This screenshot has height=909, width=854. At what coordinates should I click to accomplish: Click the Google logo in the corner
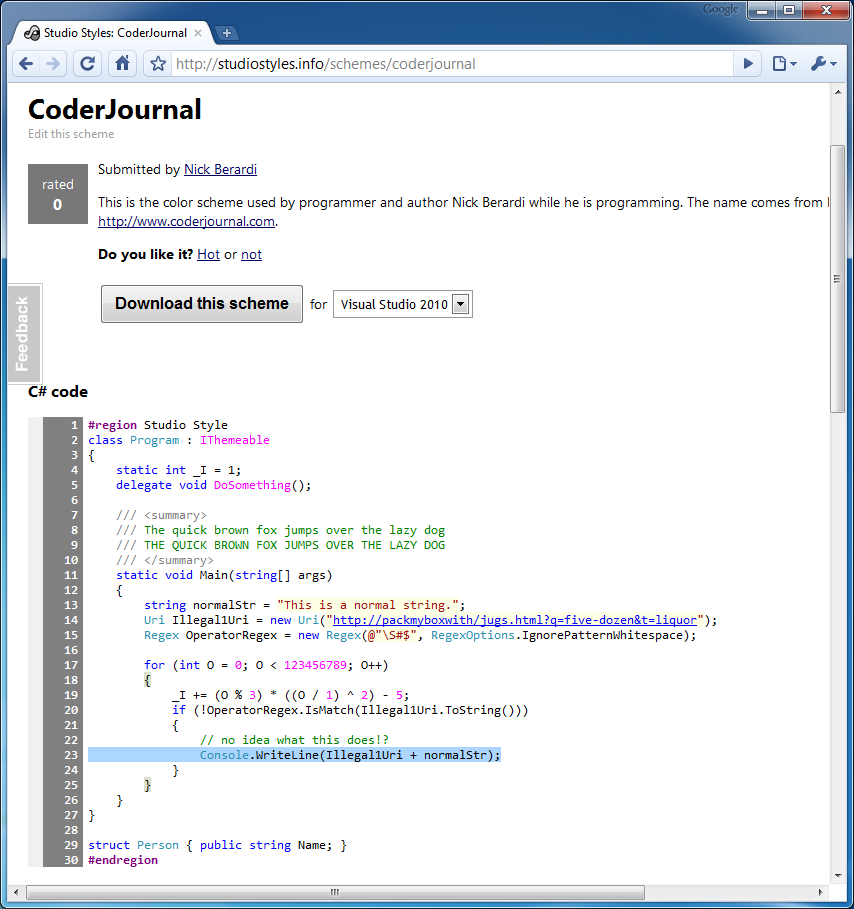pos(719,9)
